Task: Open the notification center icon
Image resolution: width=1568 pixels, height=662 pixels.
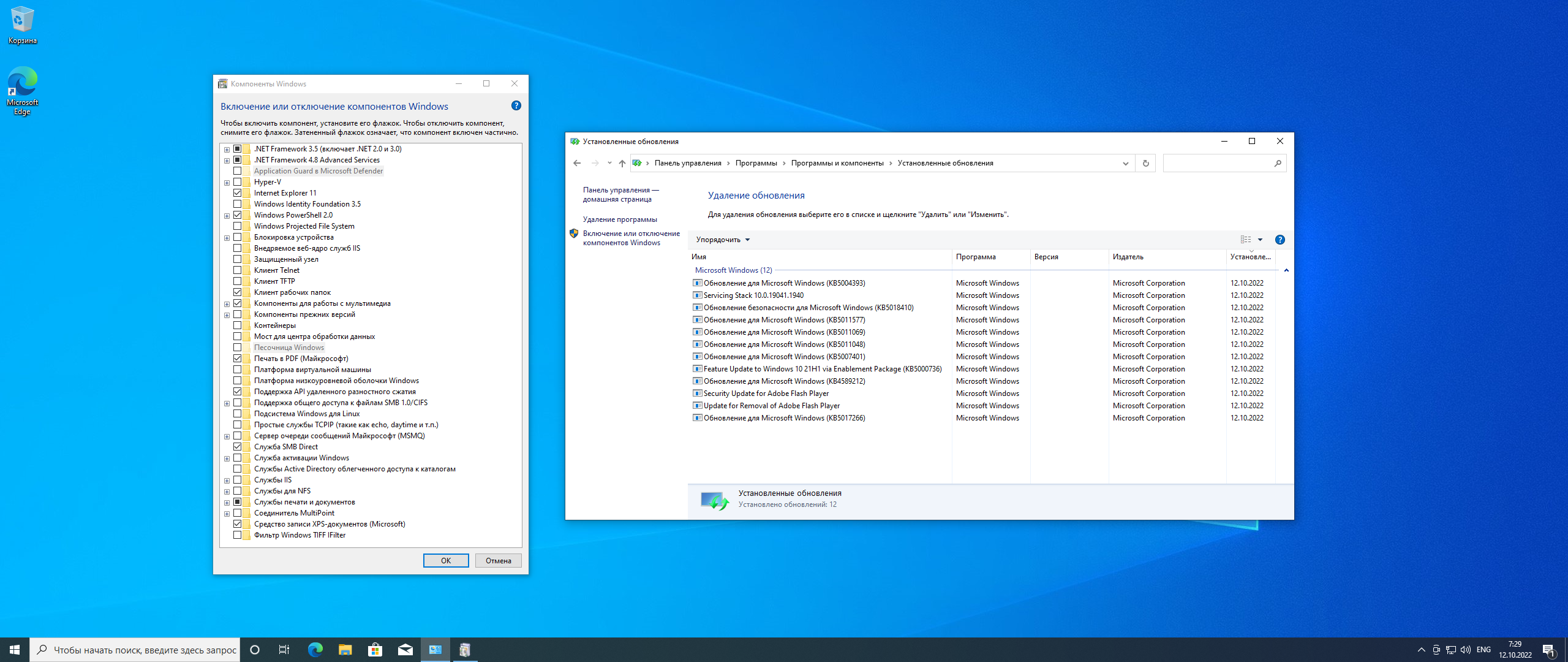Action: point(1549,650)
